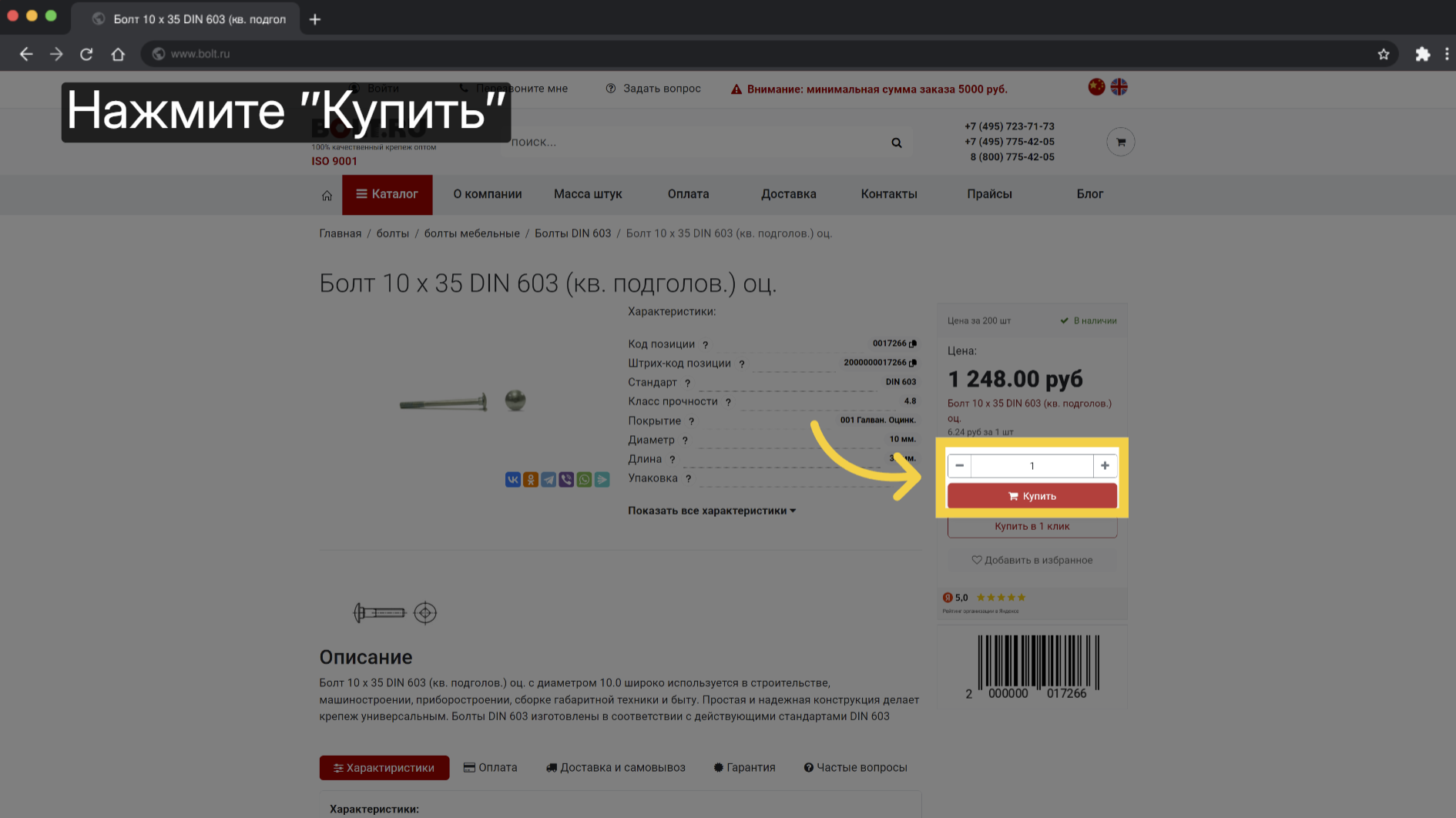This screenshot has height=818, width=1456.
Task: Open the Оплата menu item
Action: tap(688, 194)
